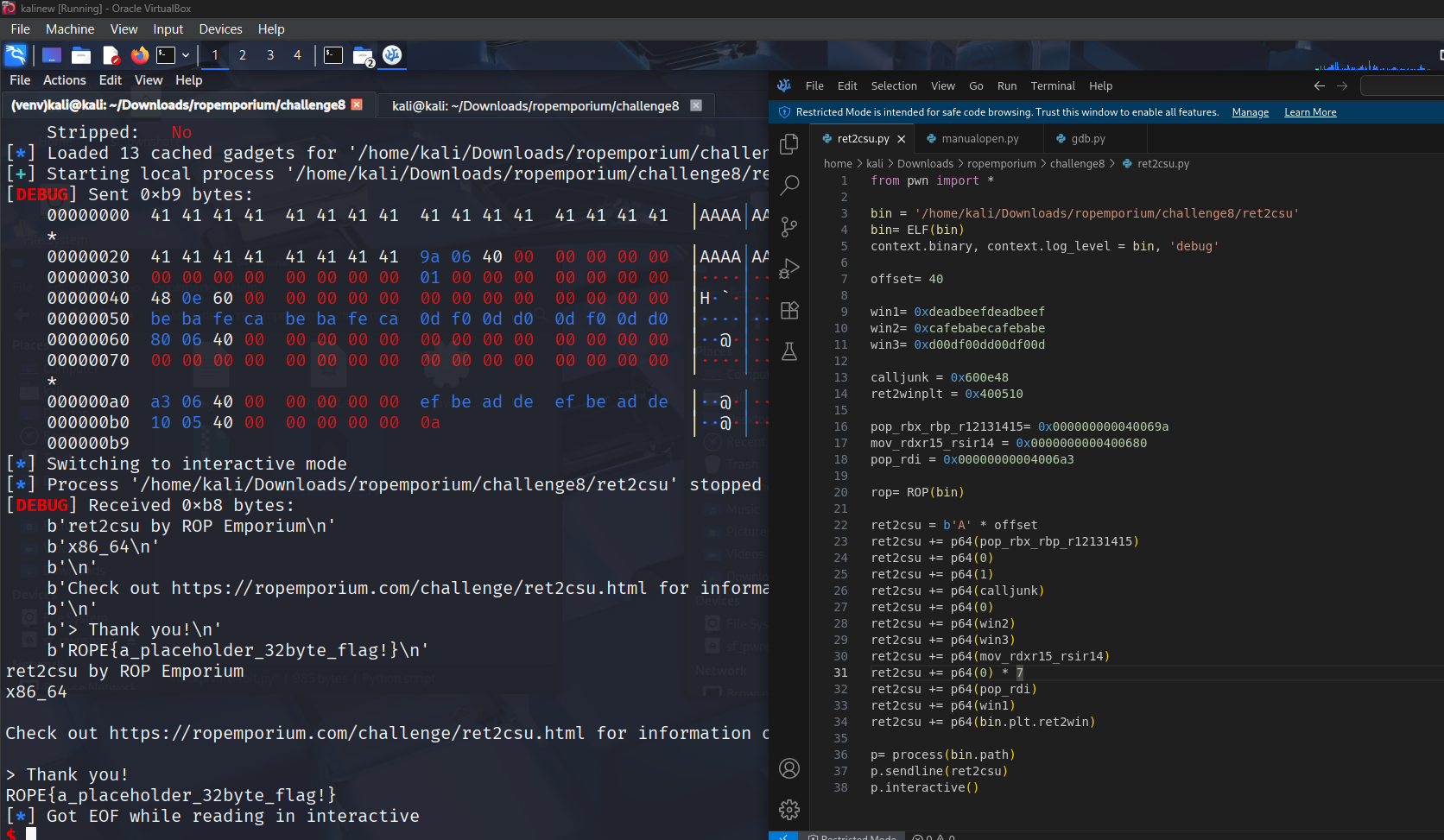Open Search view in activity bar
The width and height of the screenshot is (1444, 840).
click(789, 186)
